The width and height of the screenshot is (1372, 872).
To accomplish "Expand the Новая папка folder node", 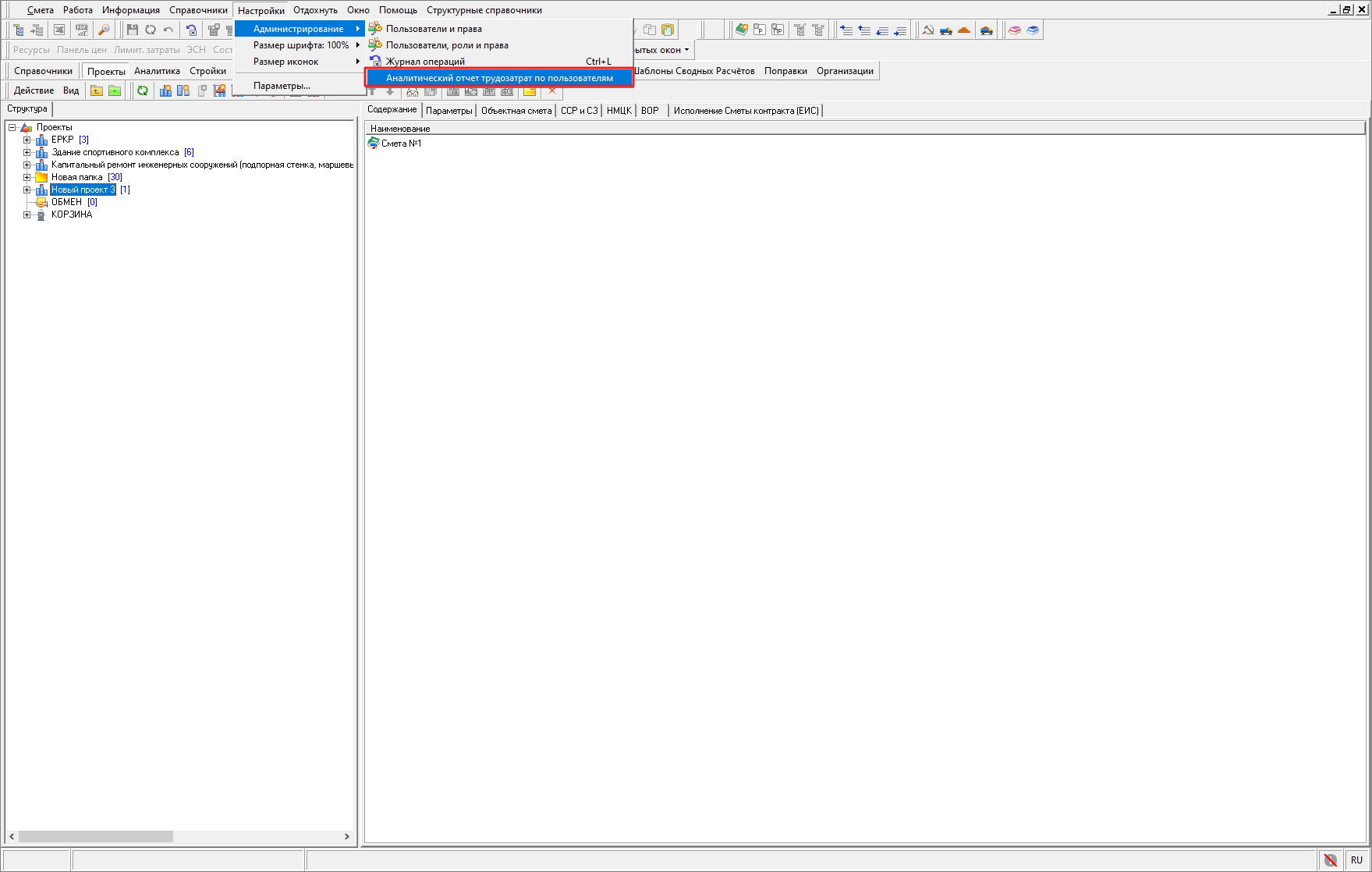I will (27, 178).
